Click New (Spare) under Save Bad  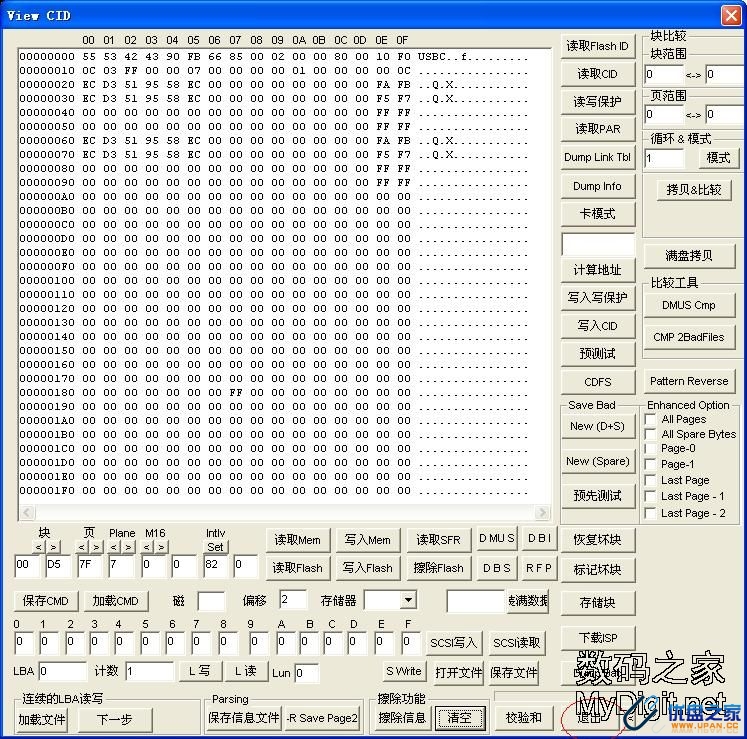(x=598, y=461)
